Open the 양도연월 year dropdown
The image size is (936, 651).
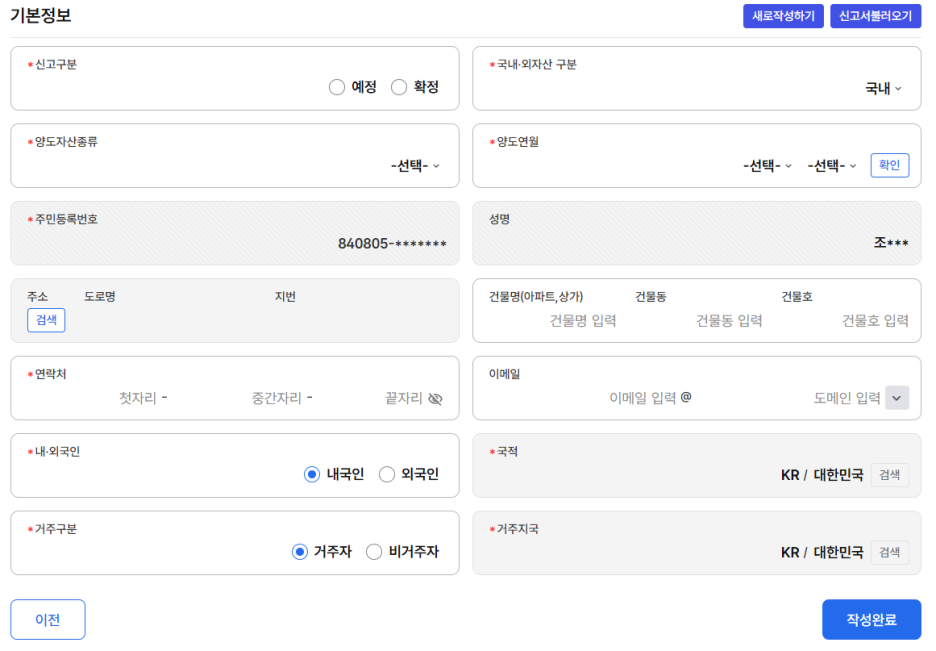click(768, 165)
